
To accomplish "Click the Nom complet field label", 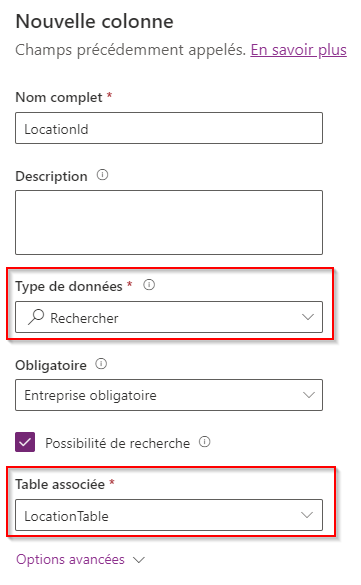I will [x=59, y=97].
